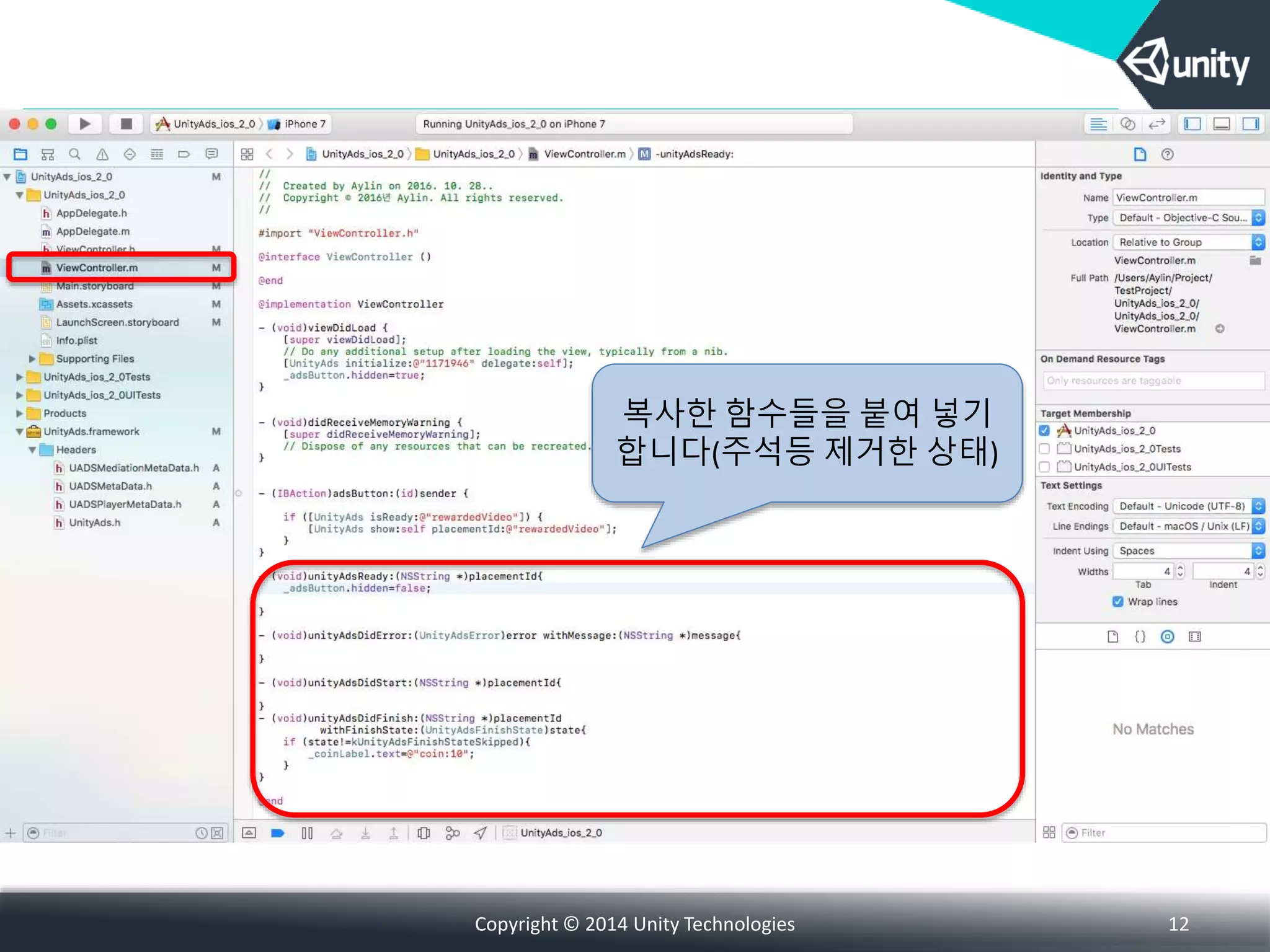Check UnityAds_ios_2_0Tests target membership
Viewport: 1270px width, 952px height.
pyautogui.click(x=1044, y=448)
